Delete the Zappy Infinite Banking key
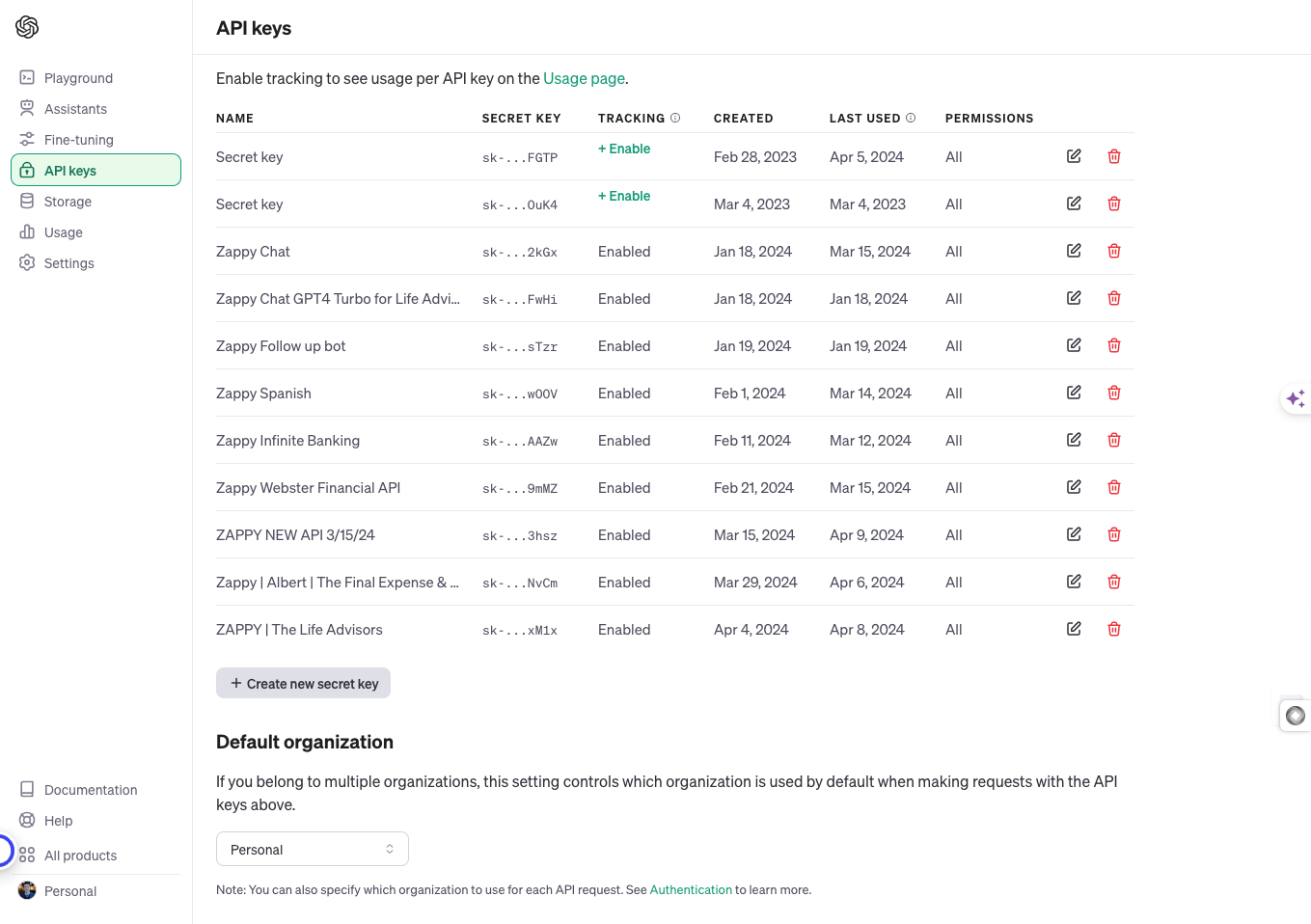 click(1114, 440)
